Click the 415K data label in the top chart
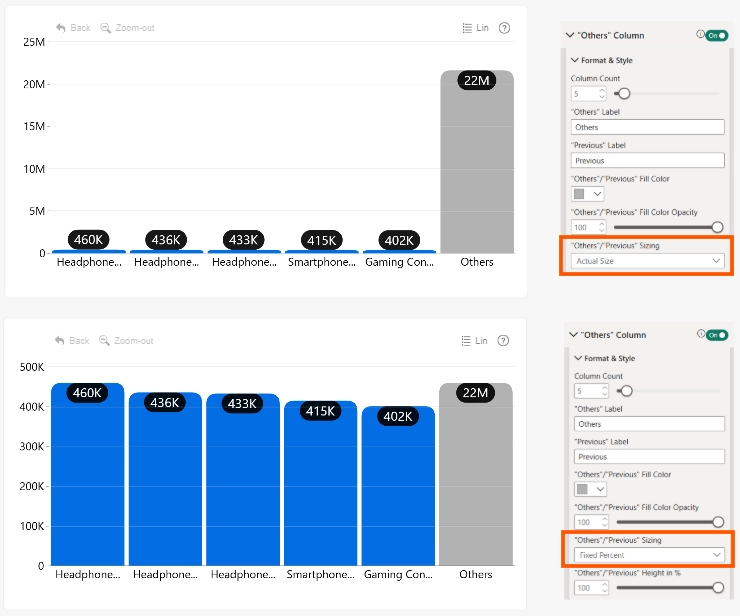The image size is (740, 616). point(321,240)
